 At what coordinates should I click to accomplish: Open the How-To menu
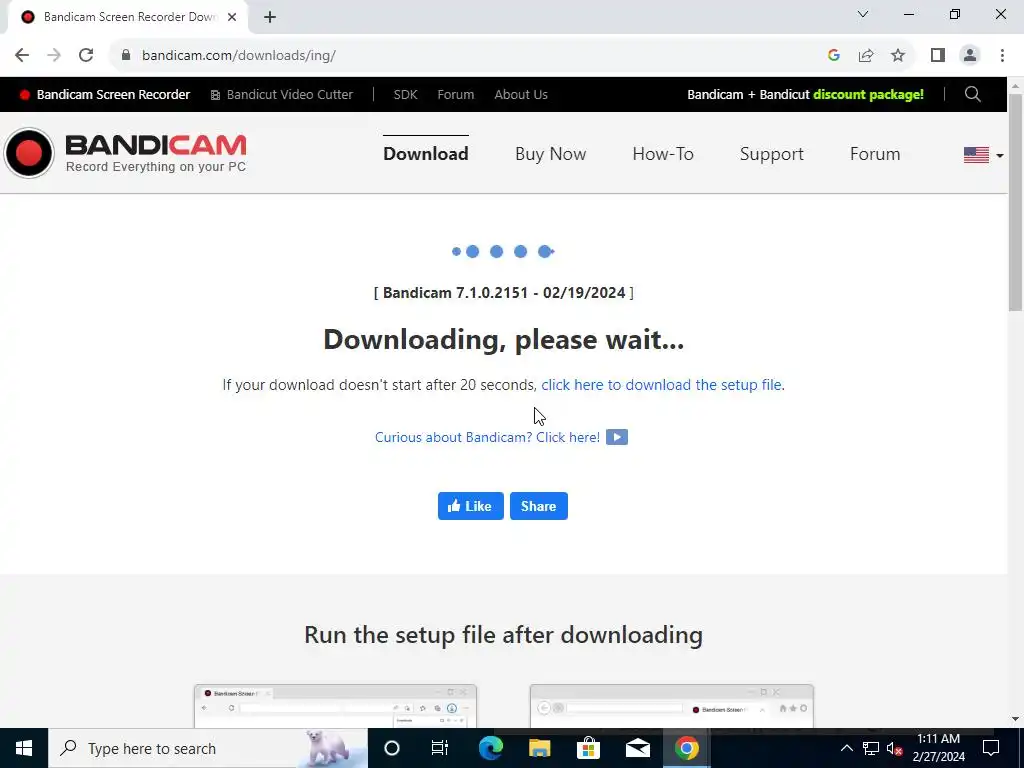coord(663,153)
